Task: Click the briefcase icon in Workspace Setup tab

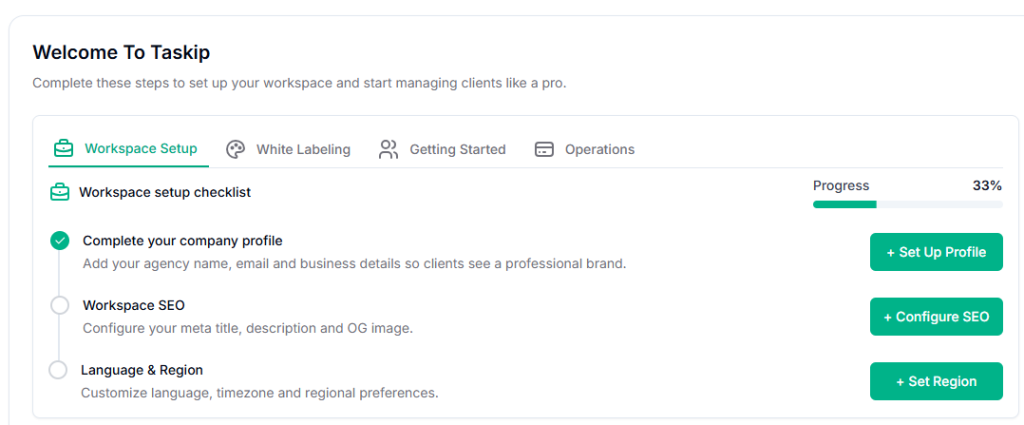Action: click(63, 149)
